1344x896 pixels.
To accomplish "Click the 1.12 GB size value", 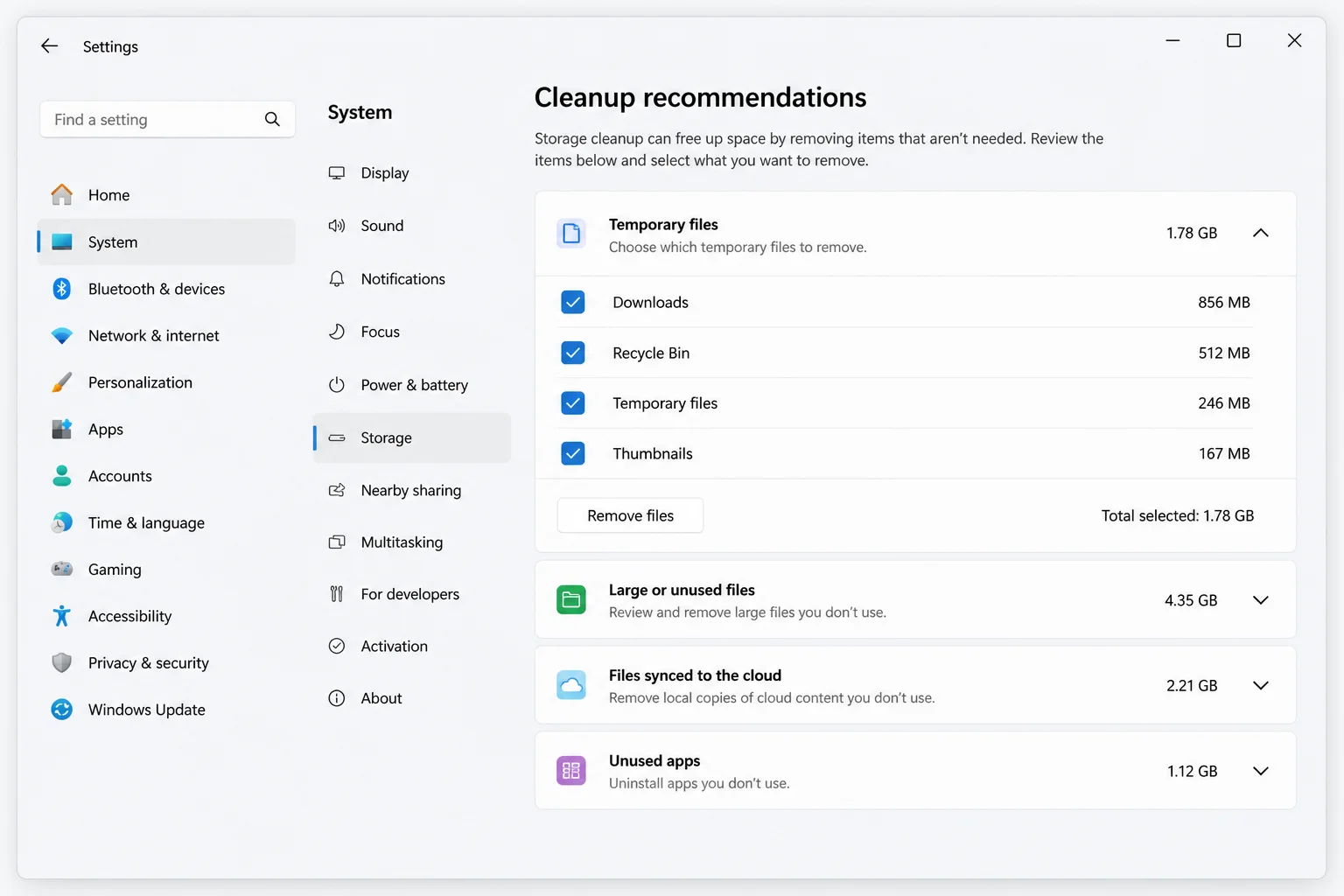I will coord(1192,771).
